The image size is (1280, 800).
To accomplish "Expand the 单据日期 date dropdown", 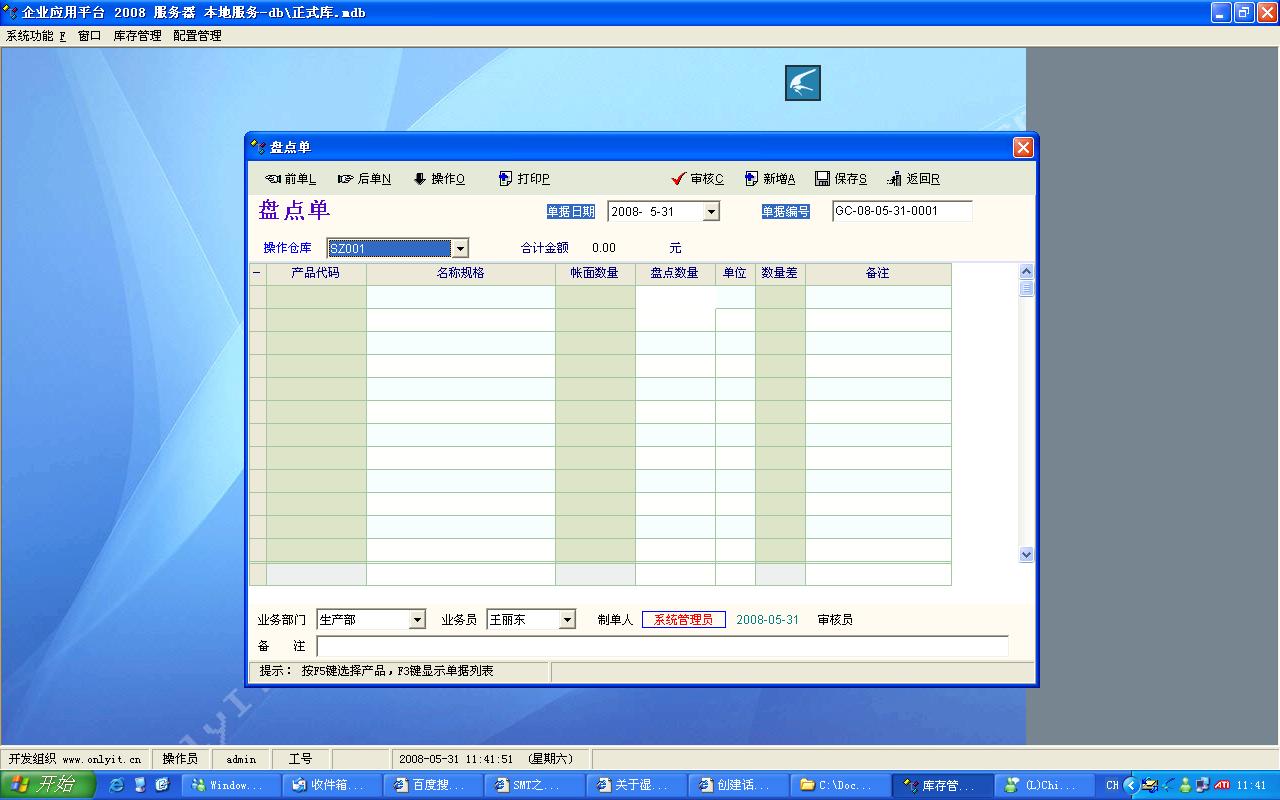I will (x=711, y=212).
